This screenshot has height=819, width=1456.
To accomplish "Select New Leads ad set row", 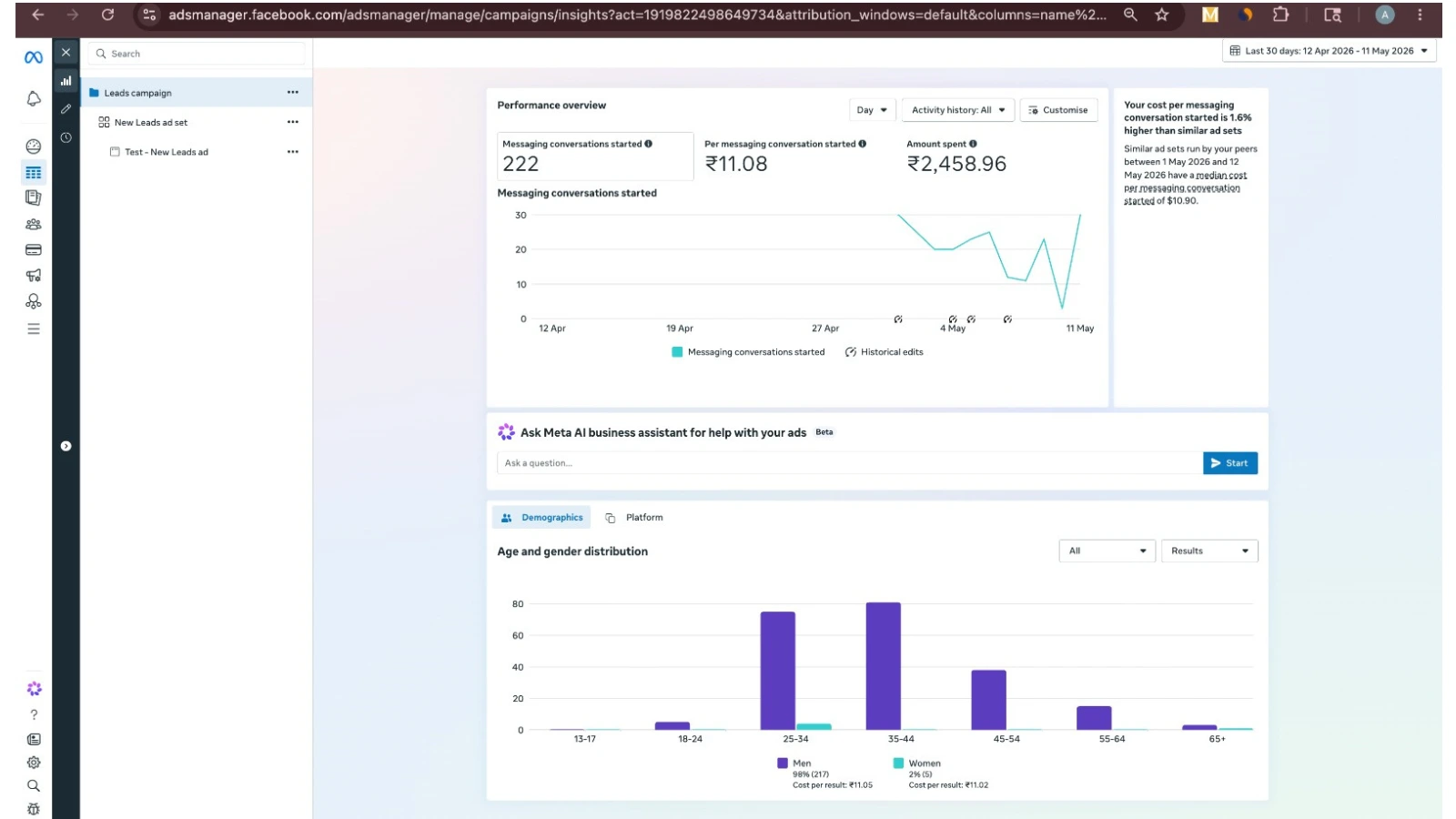I will (x=196, y=122).
